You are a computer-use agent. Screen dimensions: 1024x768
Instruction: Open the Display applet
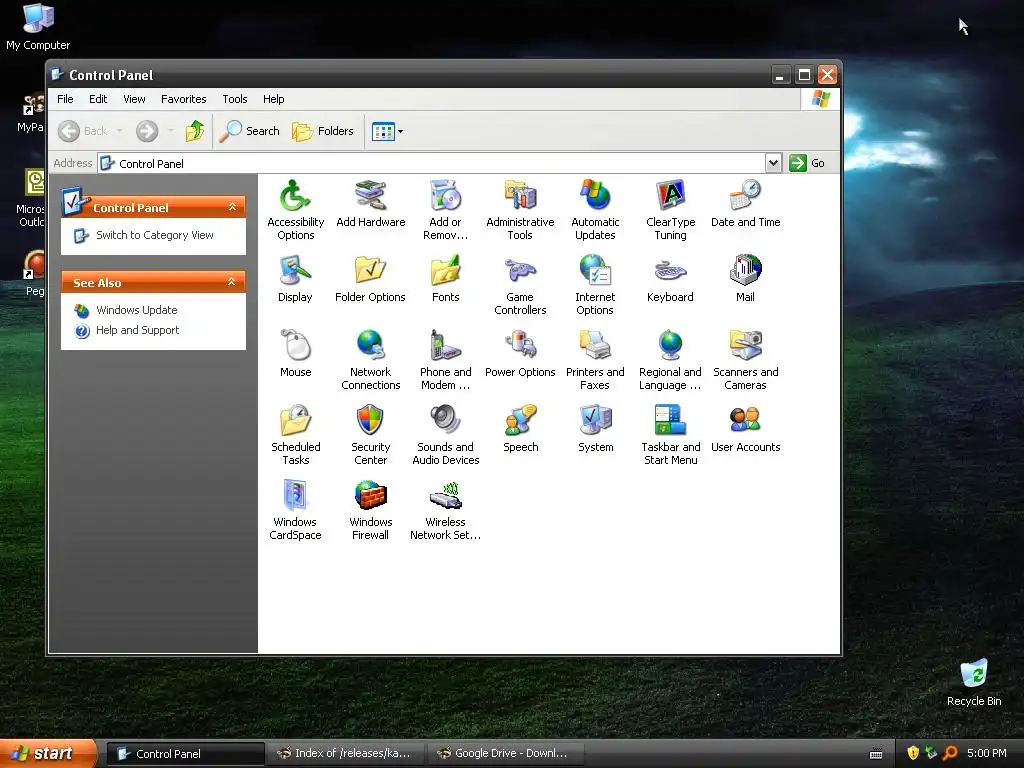tap(295, 278)
